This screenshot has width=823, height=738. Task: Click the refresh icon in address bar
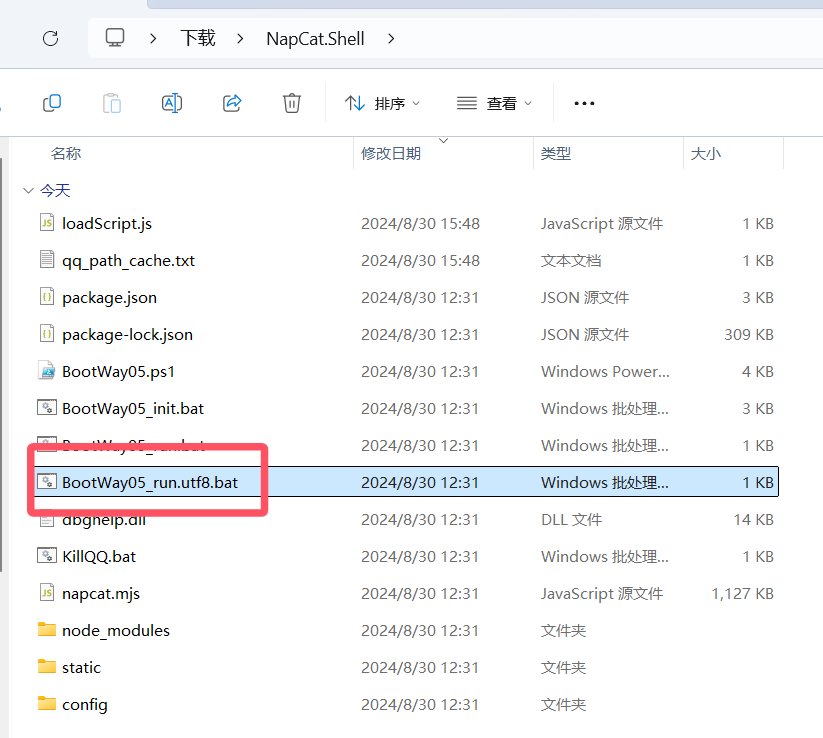[x=50, y=39]
